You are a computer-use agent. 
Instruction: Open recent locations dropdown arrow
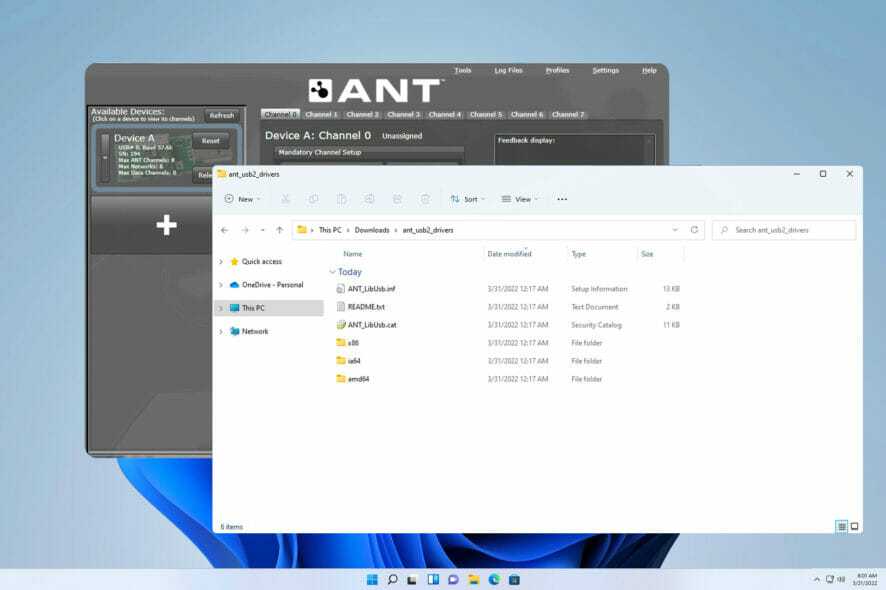(x=262, y=230)
